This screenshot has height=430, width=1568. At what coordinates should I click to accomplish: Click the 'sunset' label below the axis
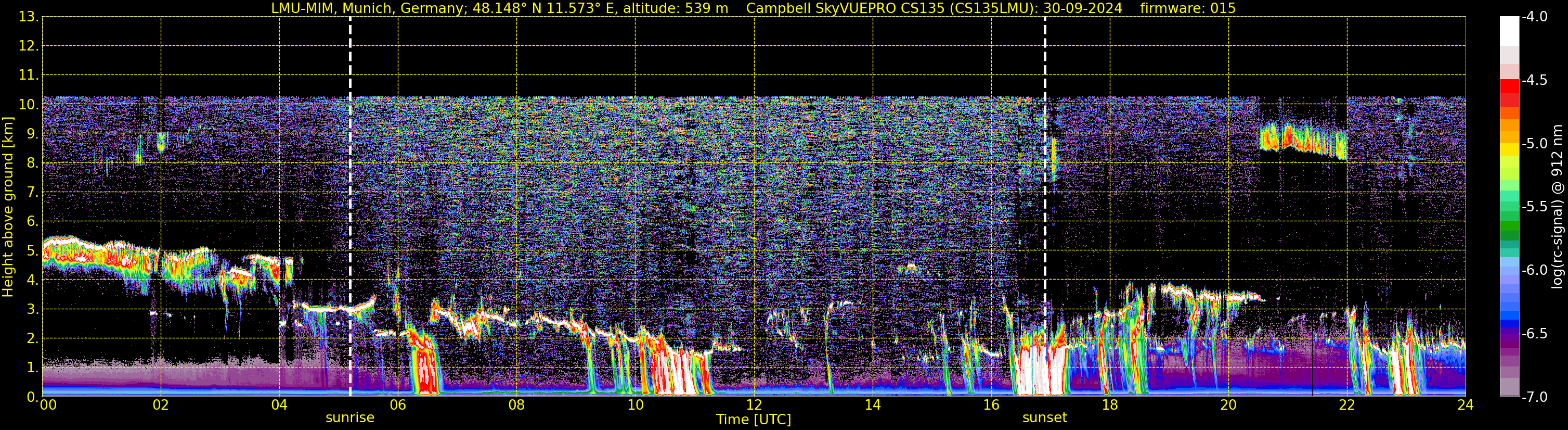[x=1044, y=418]
